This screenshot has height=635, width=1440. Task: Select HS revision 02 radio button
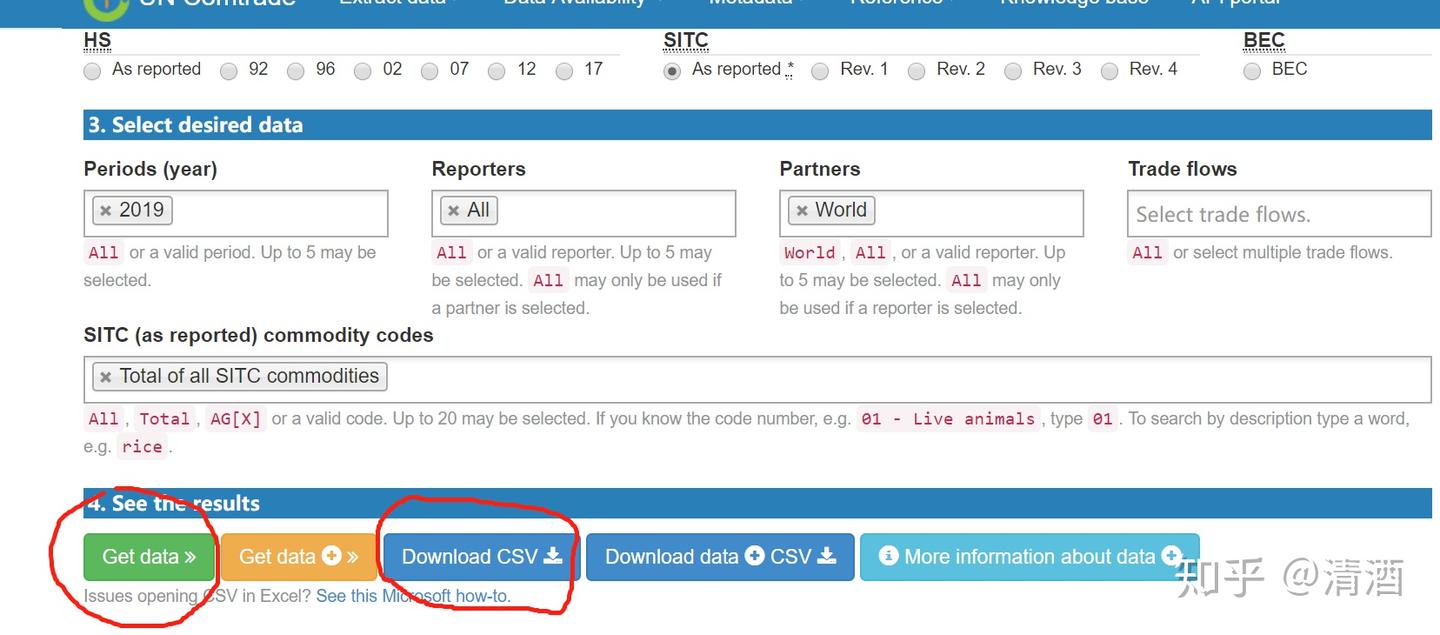(363, 71)
